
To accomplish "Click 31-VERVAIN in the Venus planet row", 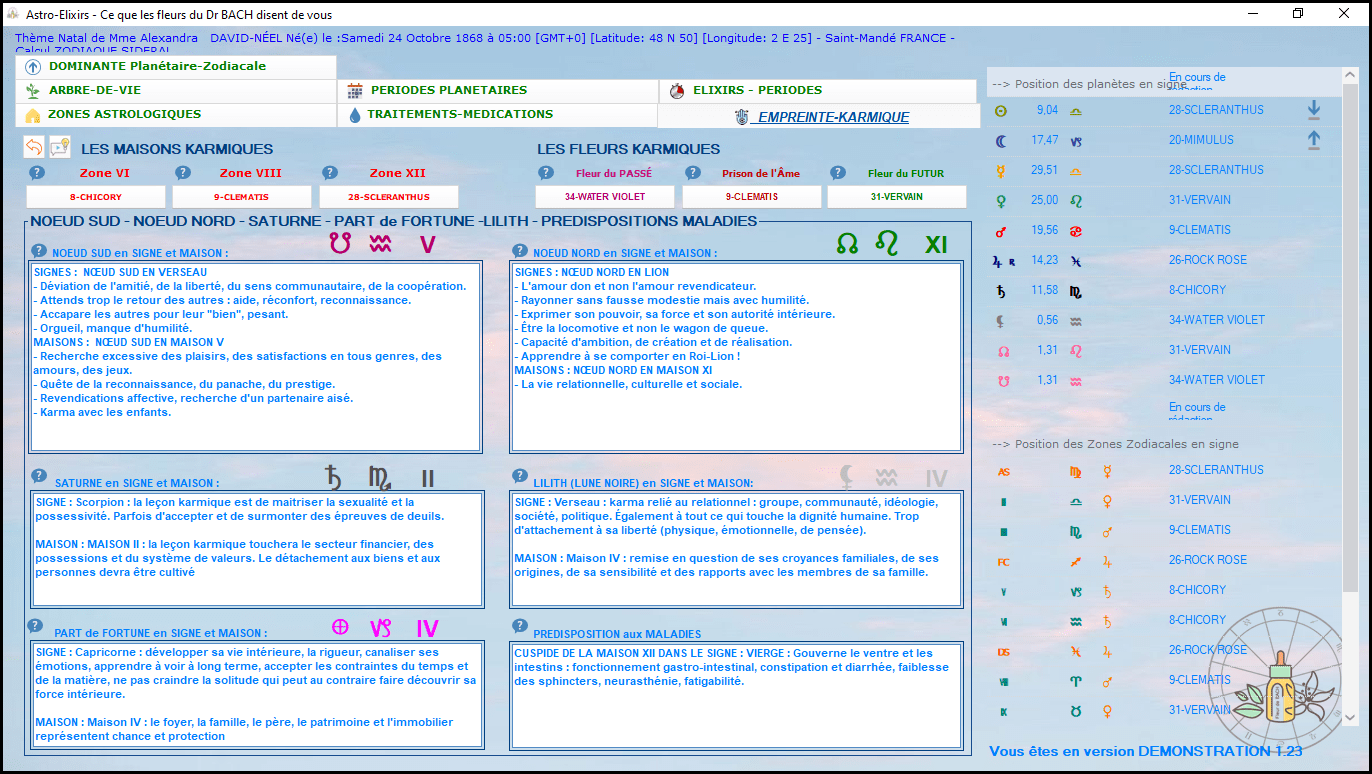I will pos(1200,200).
